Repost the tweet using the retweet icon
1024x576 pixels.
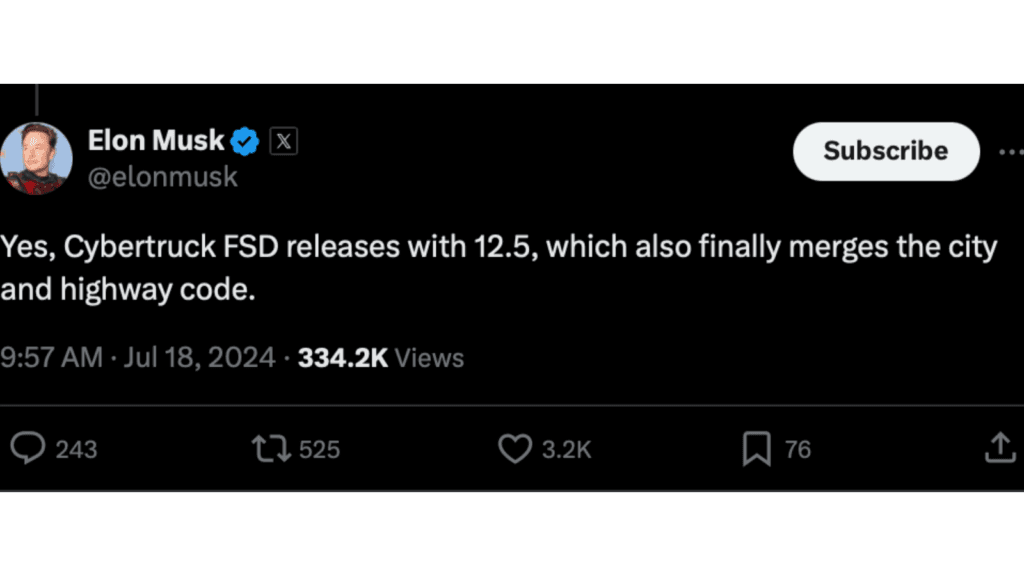tap(270, 449)
